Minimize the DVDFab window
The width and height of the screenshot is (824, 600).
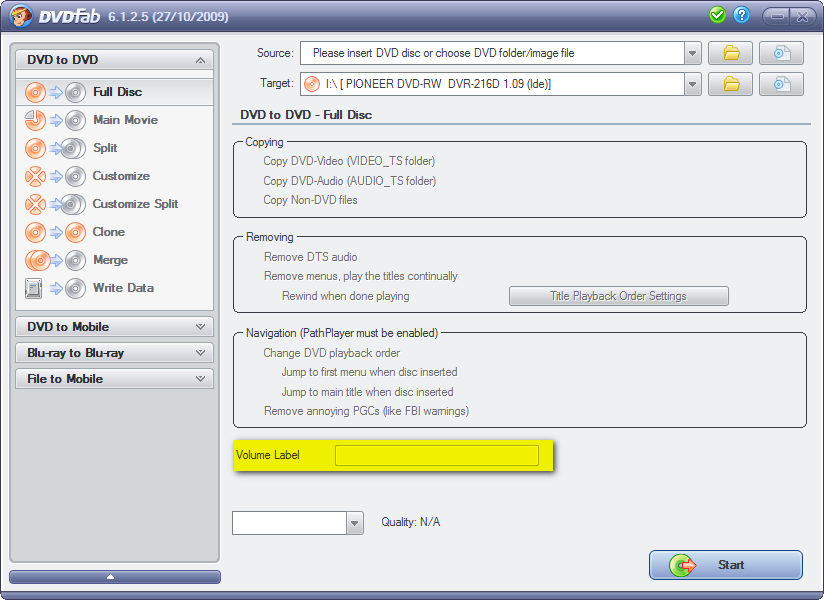(x=777, y=16)
